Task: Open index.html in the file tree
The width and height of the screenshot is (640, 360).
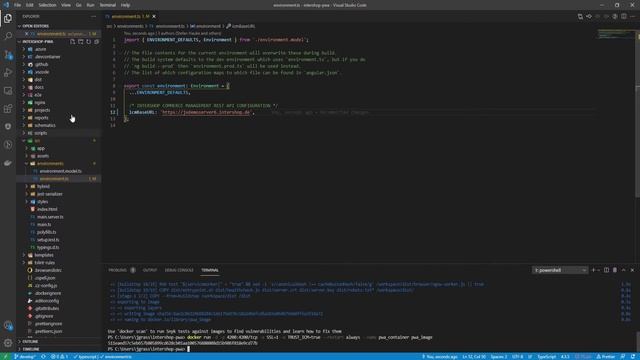Action: [47, 209]
